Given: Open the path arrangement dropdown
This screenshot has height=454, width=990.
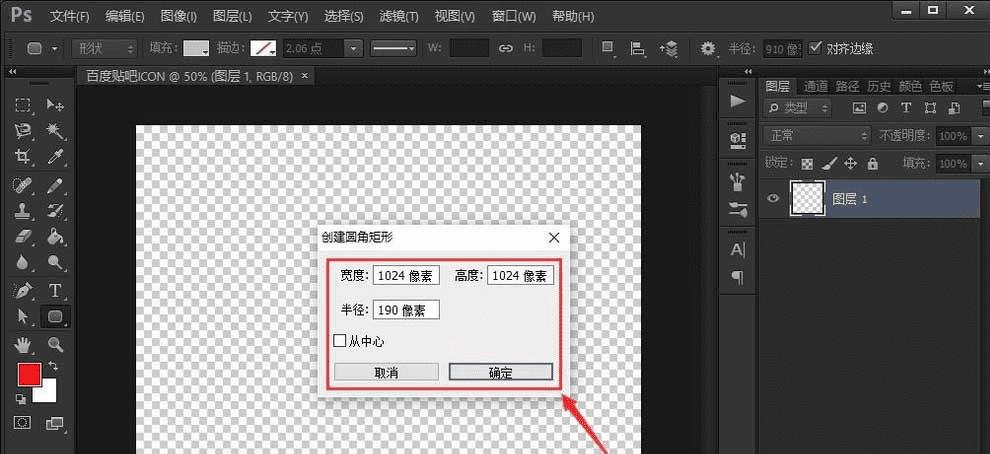Looking at the screenshot, I should (x=669, y=49).
